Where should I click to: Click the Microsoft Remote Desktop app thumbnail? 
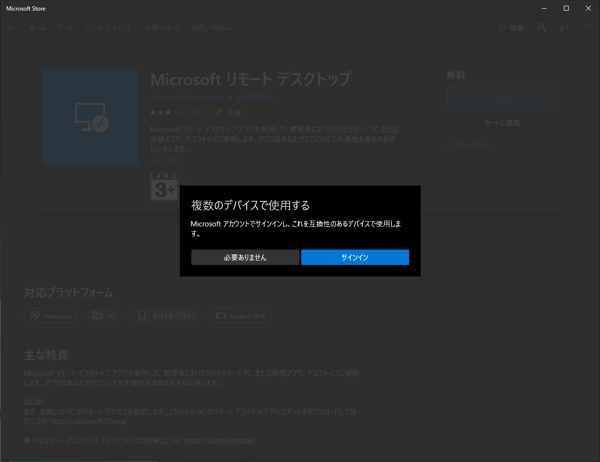click(x=90, y=117)
